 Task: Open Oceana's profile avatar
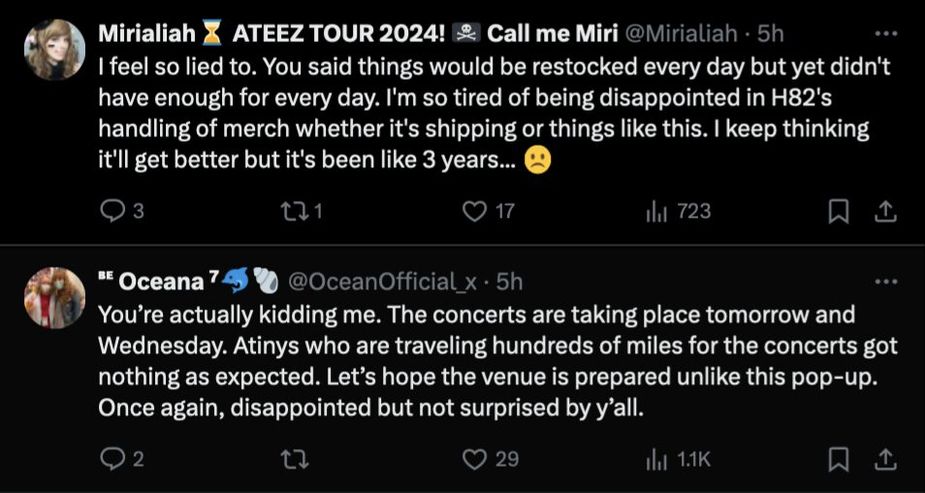point(54,297)
